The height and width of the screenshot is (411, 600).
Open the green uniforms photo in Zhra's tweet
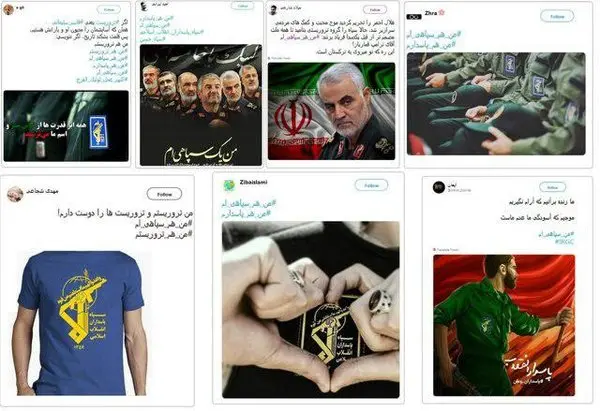[496, 104]
